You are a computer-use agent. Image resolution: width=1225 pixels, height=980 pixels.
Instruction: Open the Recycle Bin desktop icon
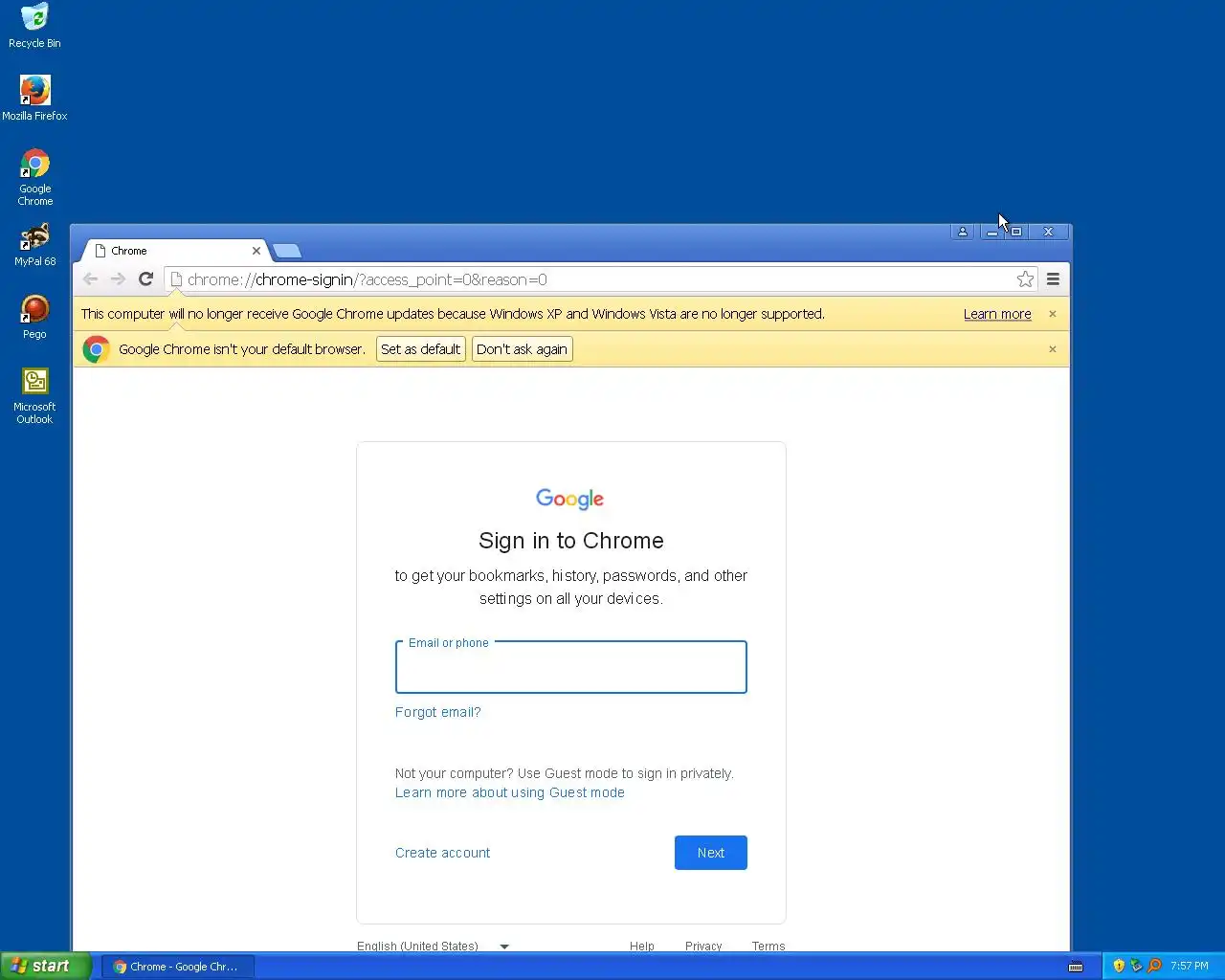coord(34,26)
